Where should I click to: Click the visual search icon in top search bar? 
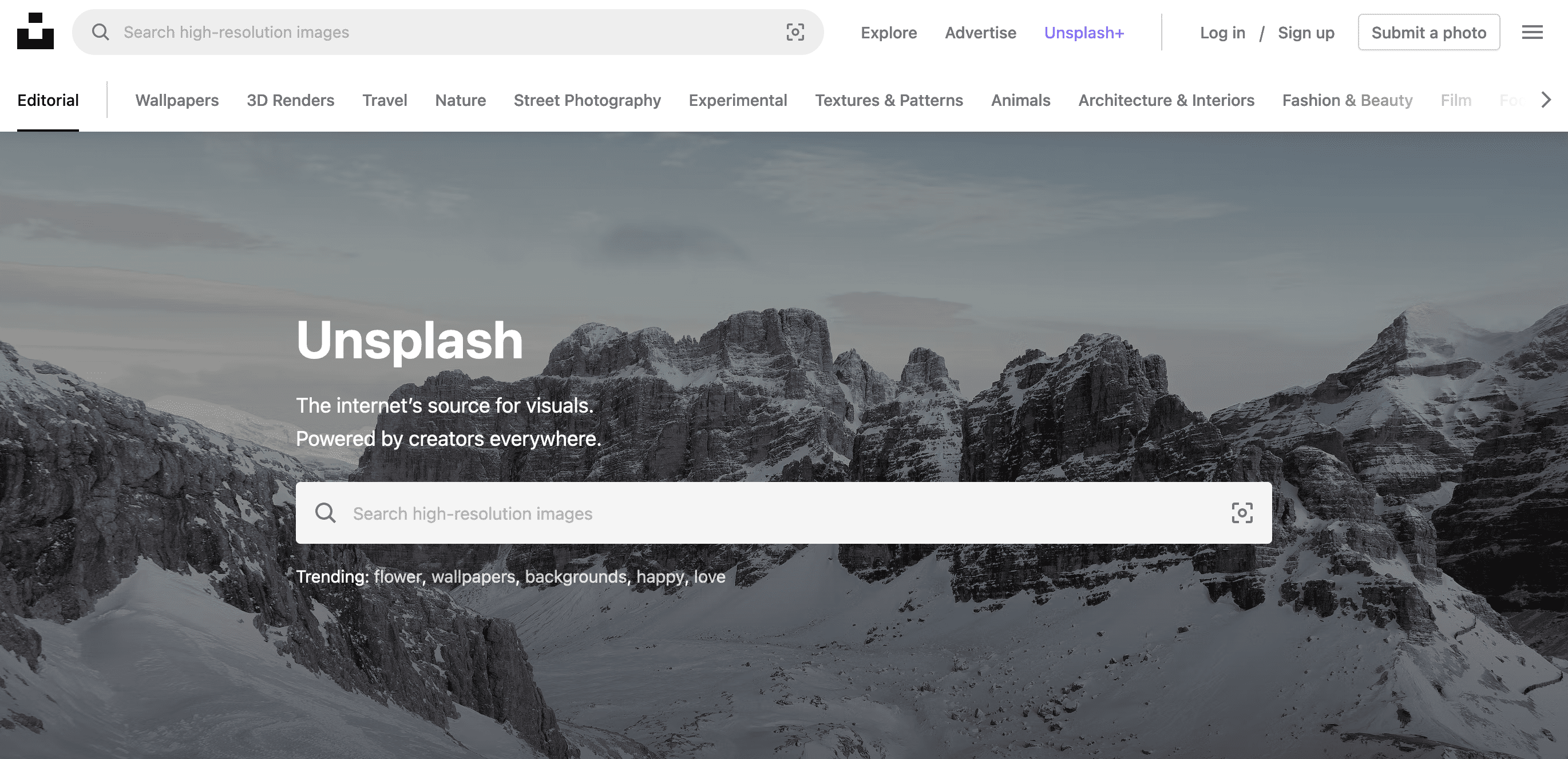(x=795, y=32)
